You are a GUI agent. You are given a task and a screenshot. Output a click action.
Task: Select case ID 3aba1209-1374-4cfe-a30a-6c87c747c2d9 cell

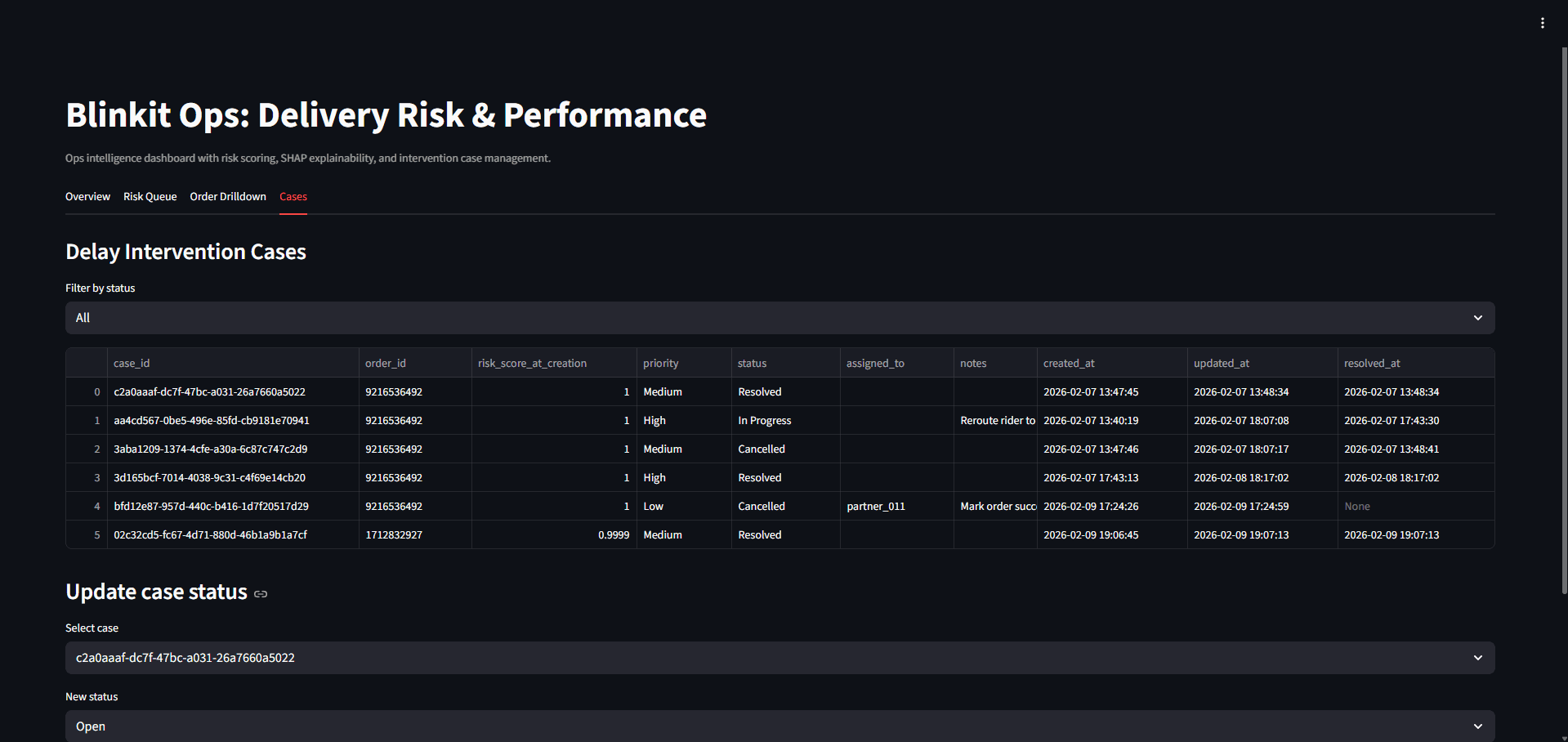[x=232, y=449]
